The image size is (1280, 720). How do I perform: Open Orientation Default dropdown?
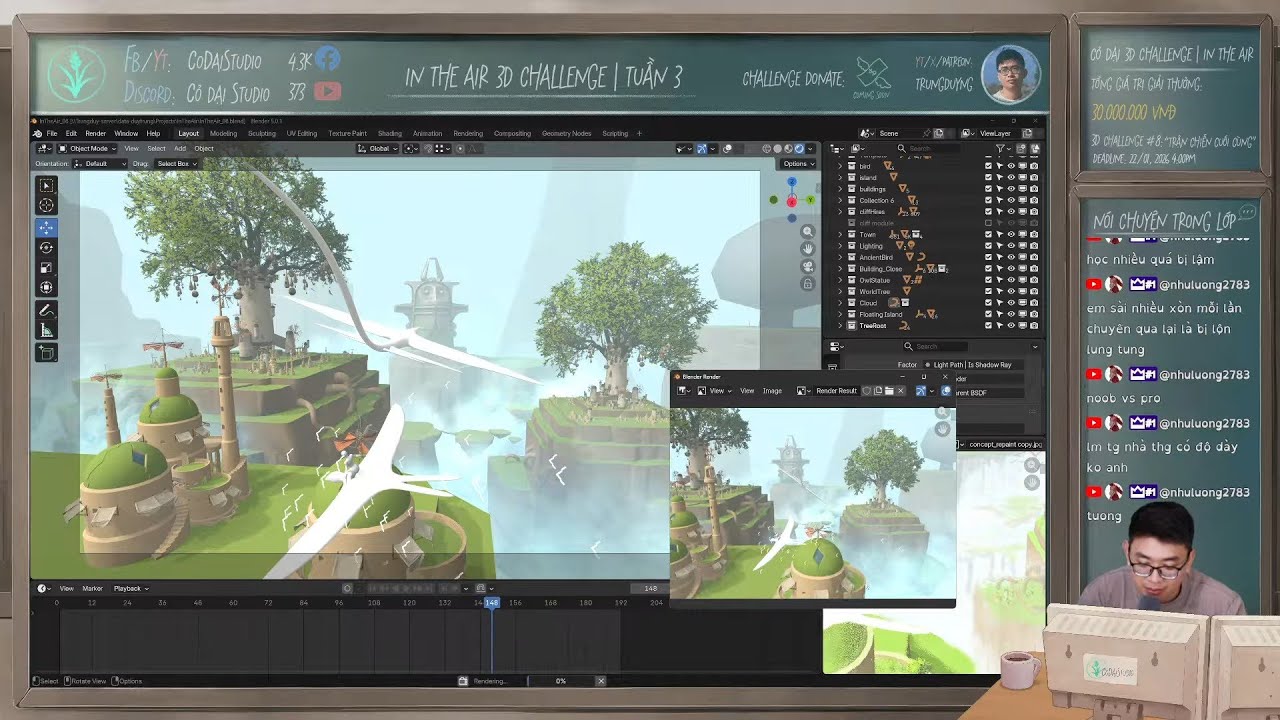99,164
